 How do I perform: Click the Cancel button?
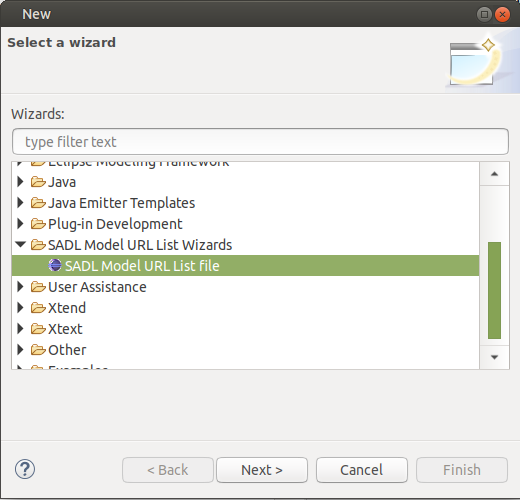[x=362, y=470]
